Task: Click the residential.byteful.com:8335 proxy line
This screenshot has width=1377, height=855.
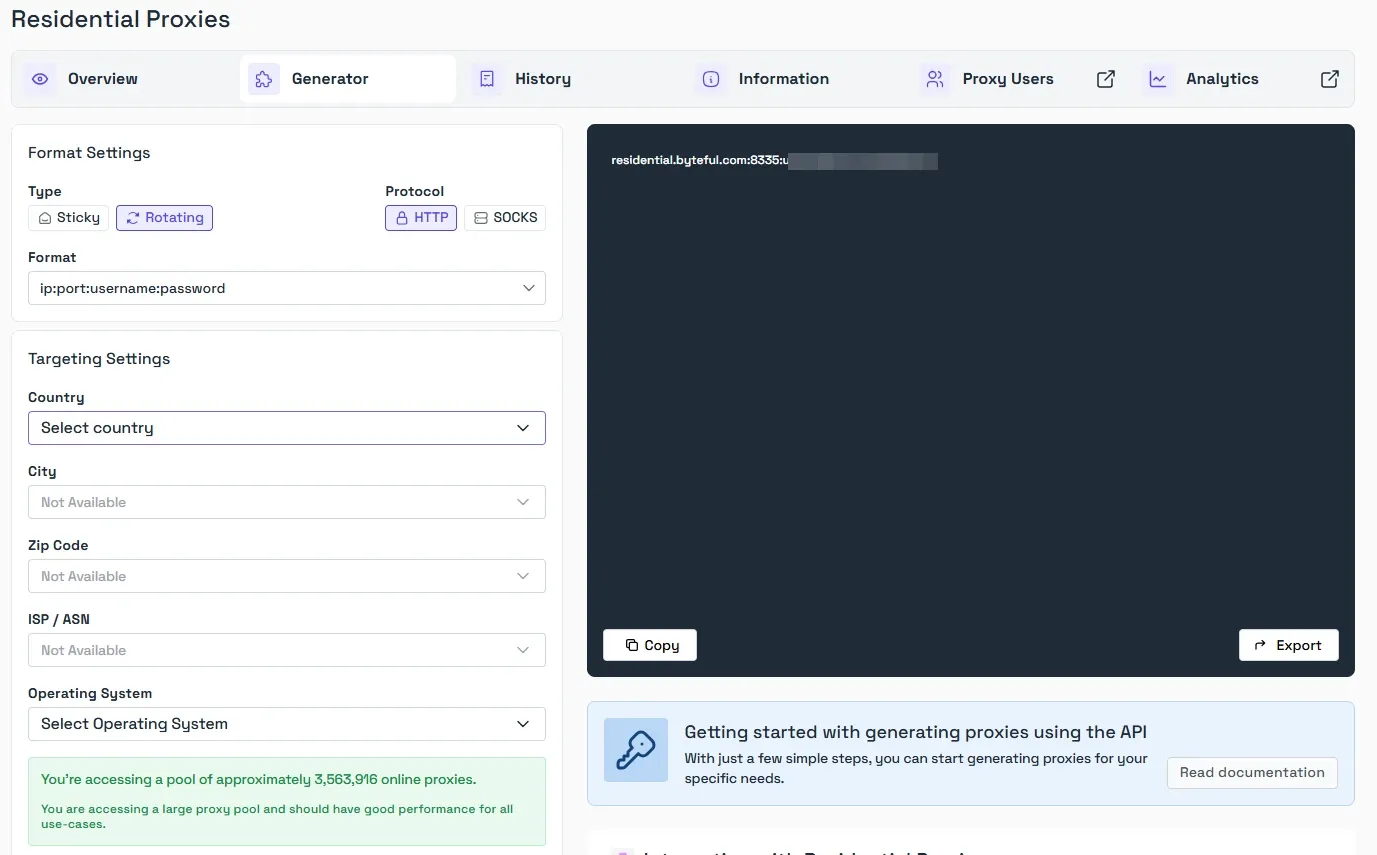Action: click(x=774, y=161)
